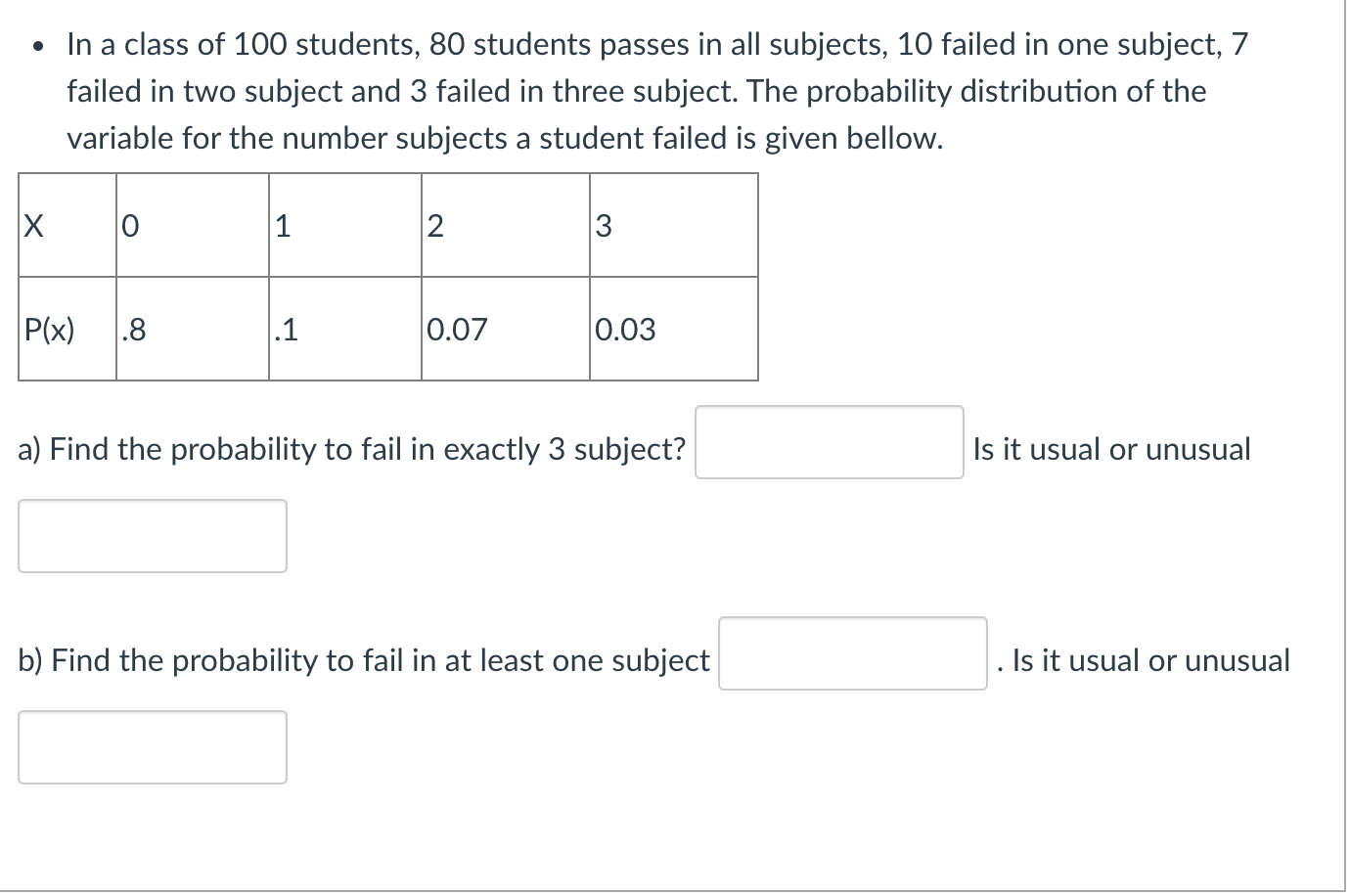
Task: Select the table cell containing .1
Action: point(344,329)
